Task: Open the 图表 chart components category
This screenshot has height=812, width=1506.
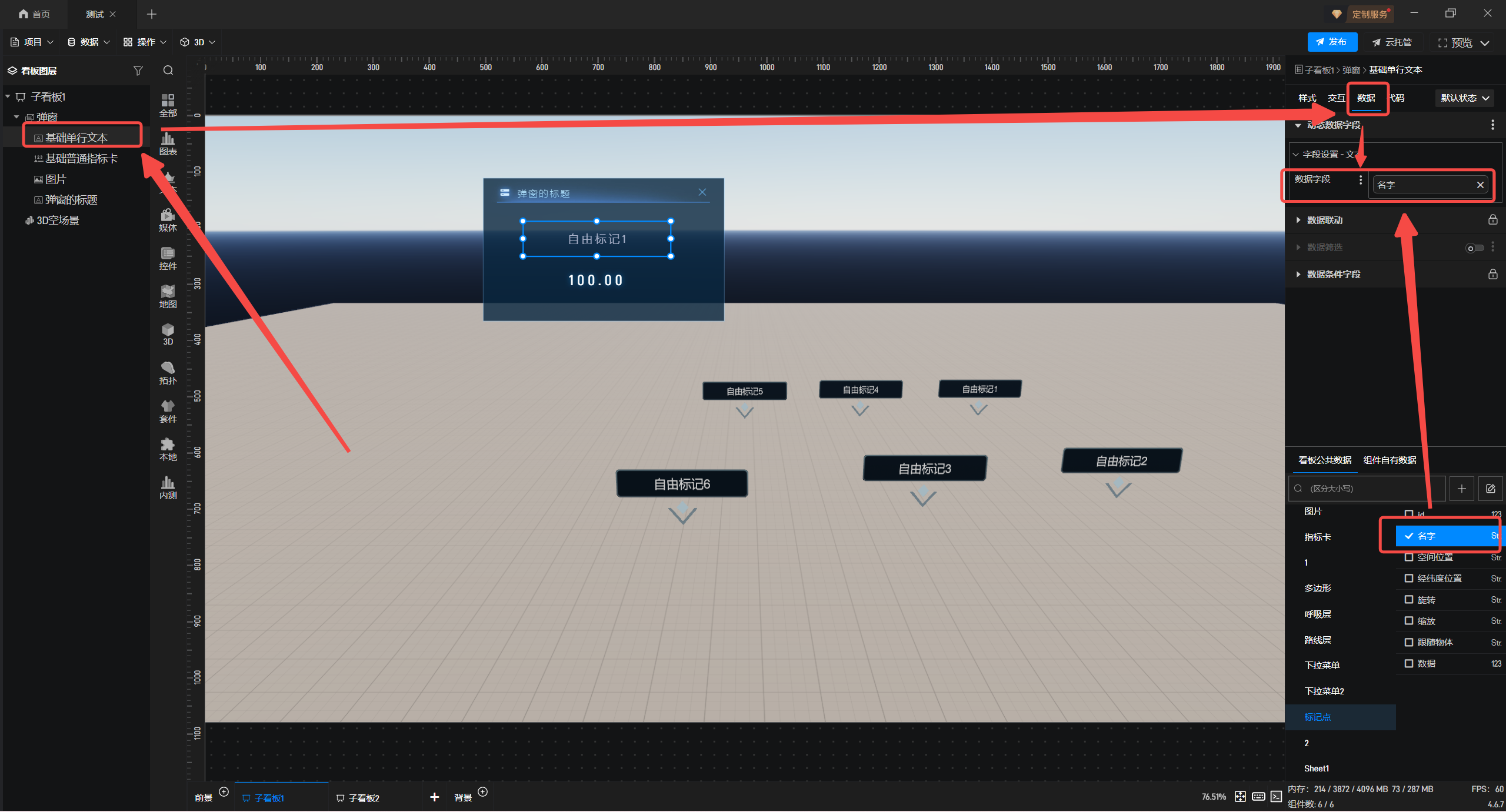Action: pyautogui.click(x=168, y=143)
